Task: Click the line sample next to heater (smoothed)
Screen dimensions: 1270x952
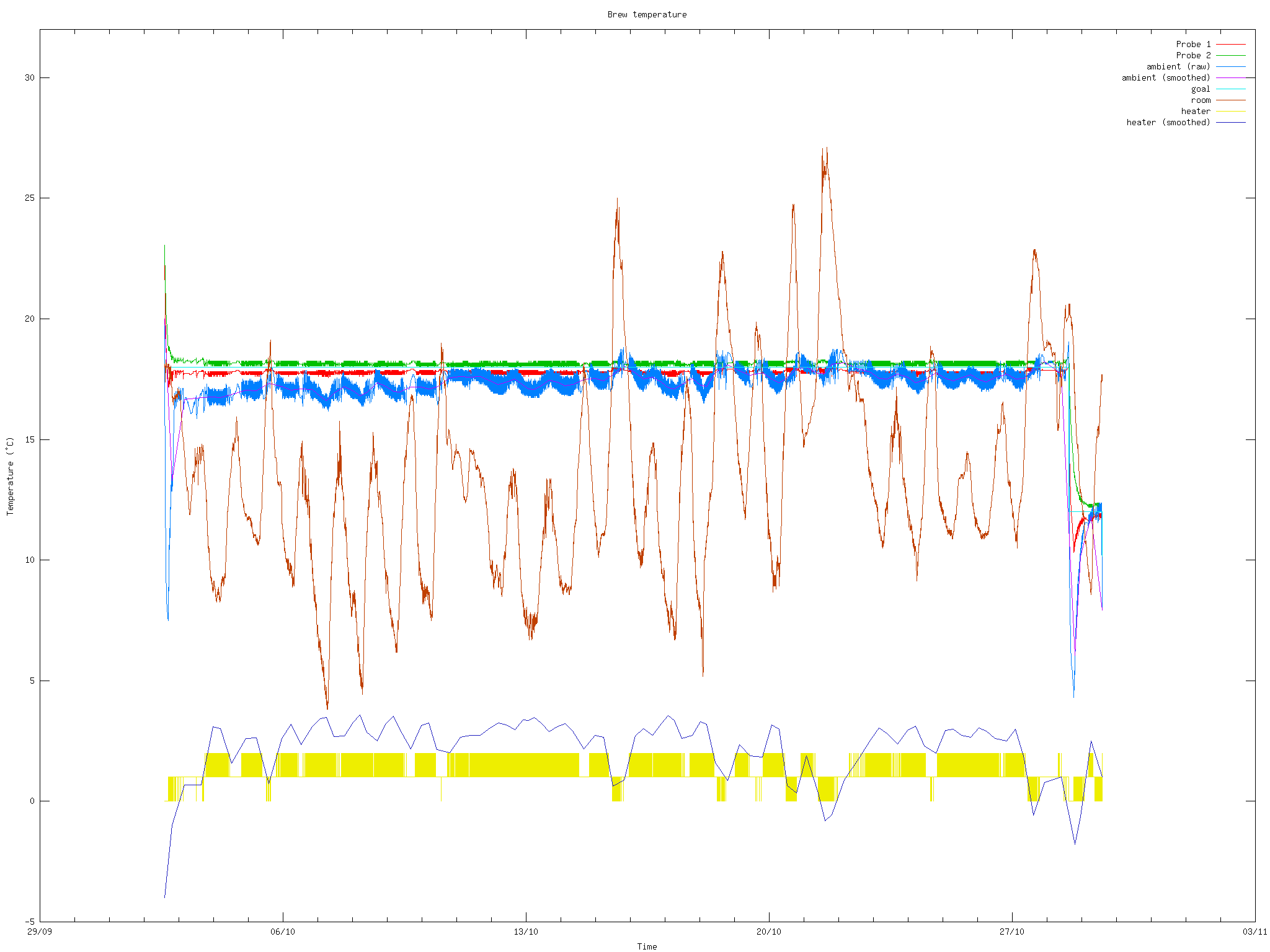Action: [1230, 123]
